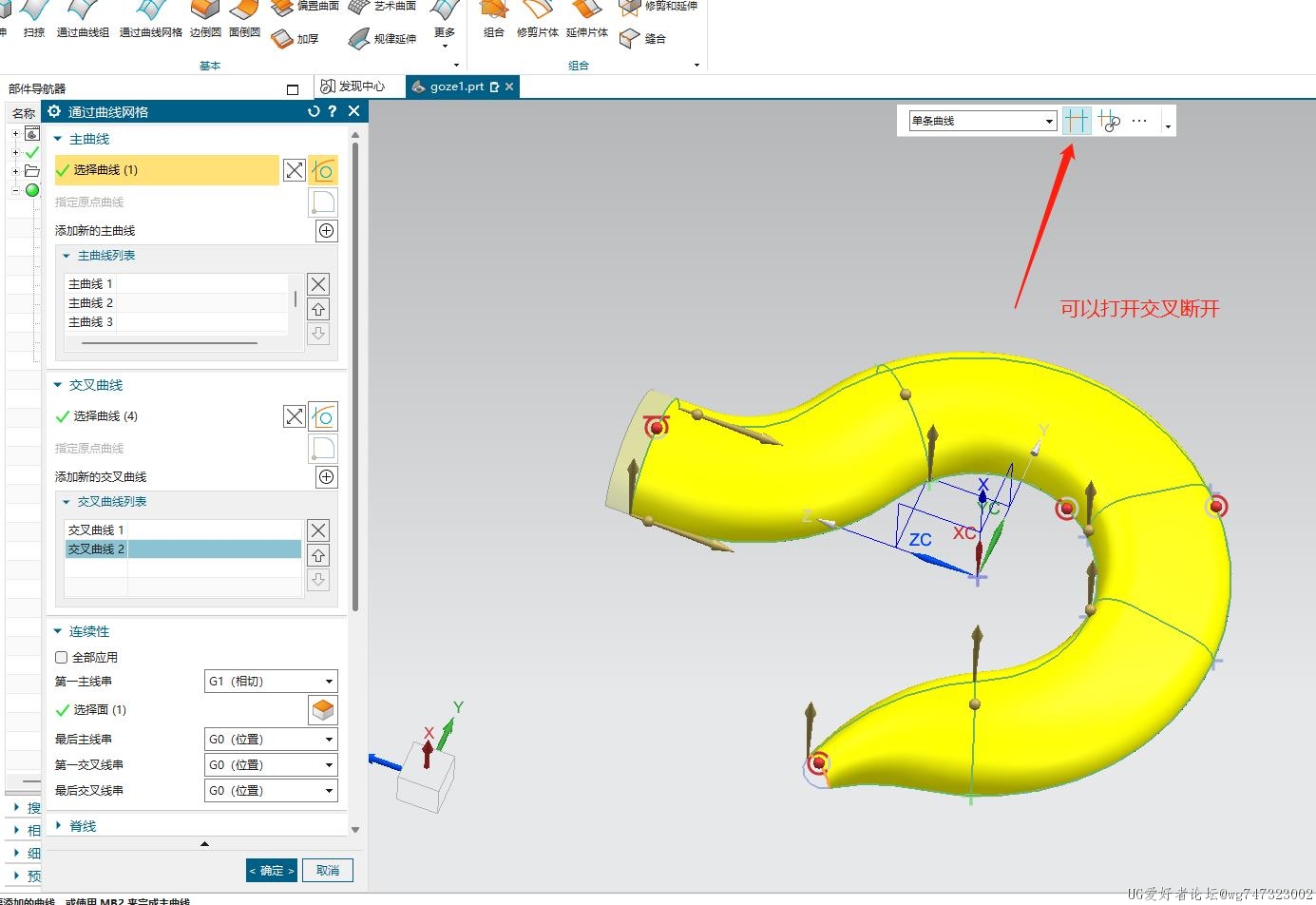This screenshot has height=905, width=1316.
Task: Close the goze1.prt tab
Action: [x=509, y=87]
